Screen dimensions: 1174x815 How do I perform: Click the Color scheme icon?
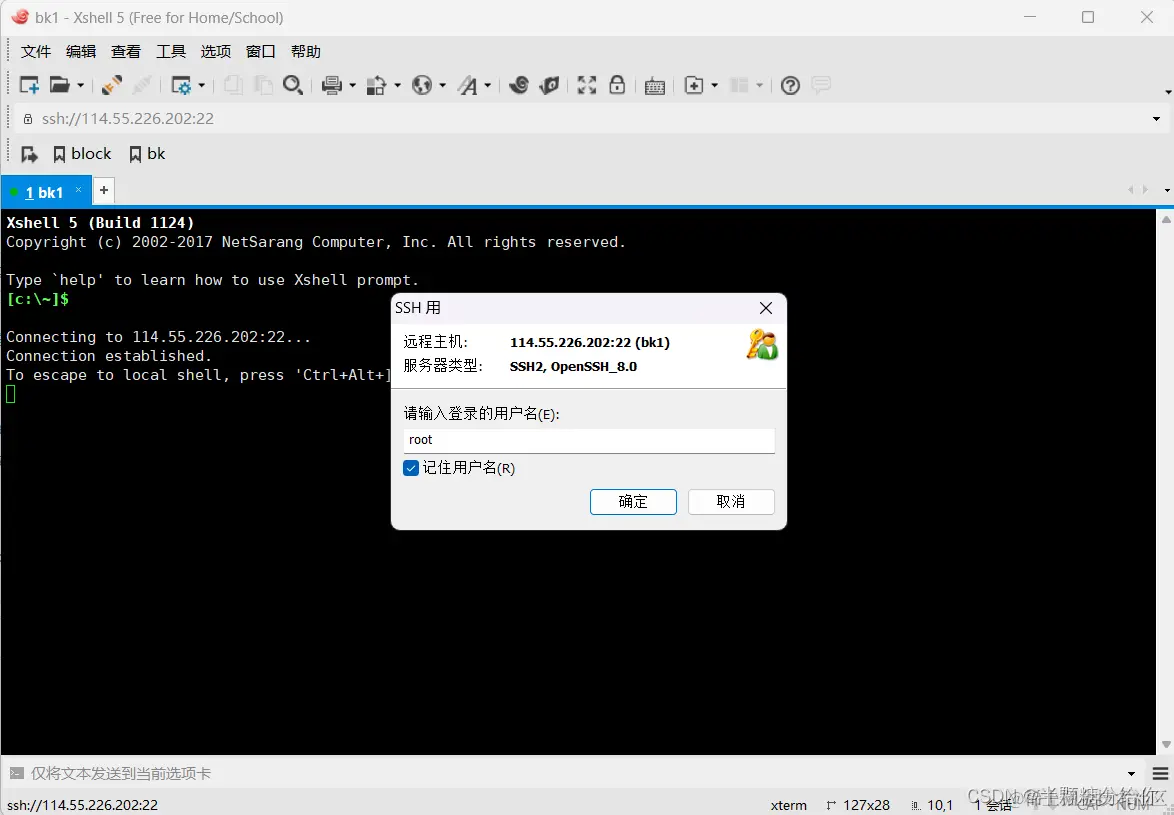(377, 85)
